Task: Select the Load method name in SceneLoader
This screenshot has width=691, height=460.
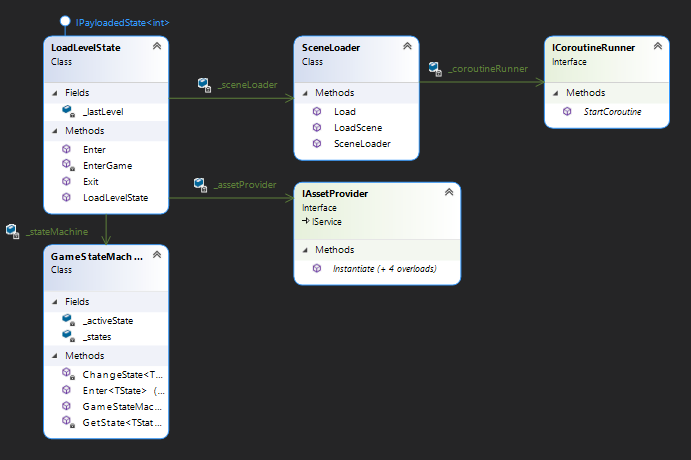Action: pos(345,112)
